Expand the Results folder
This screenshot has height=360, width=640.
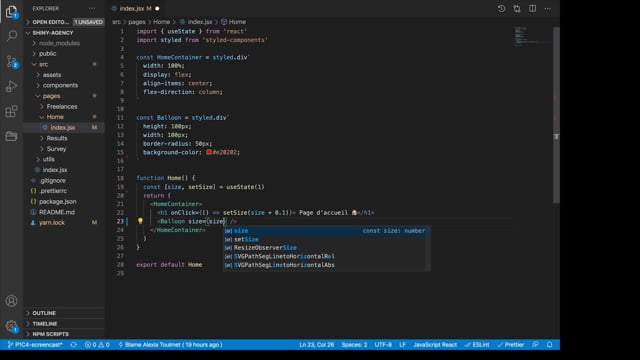64,138
